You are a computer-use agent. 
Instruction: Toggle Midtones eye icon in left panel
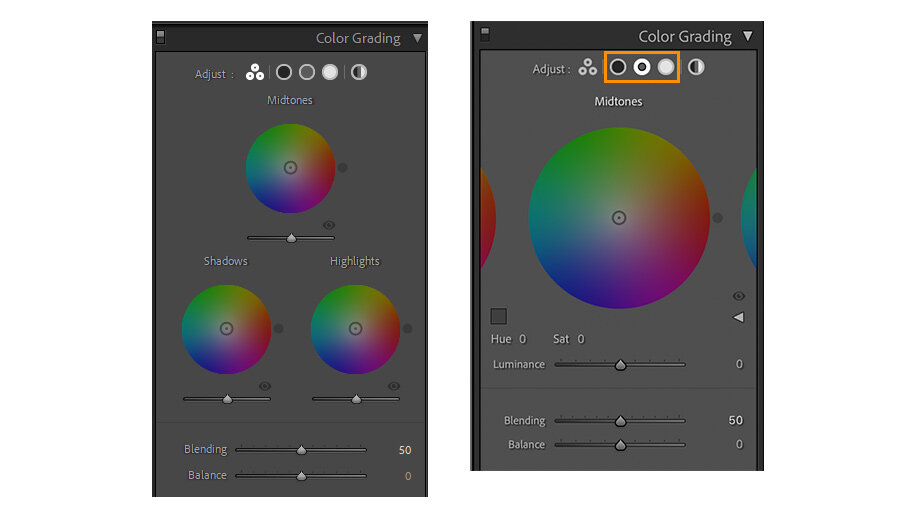click(x=329, y=225)
